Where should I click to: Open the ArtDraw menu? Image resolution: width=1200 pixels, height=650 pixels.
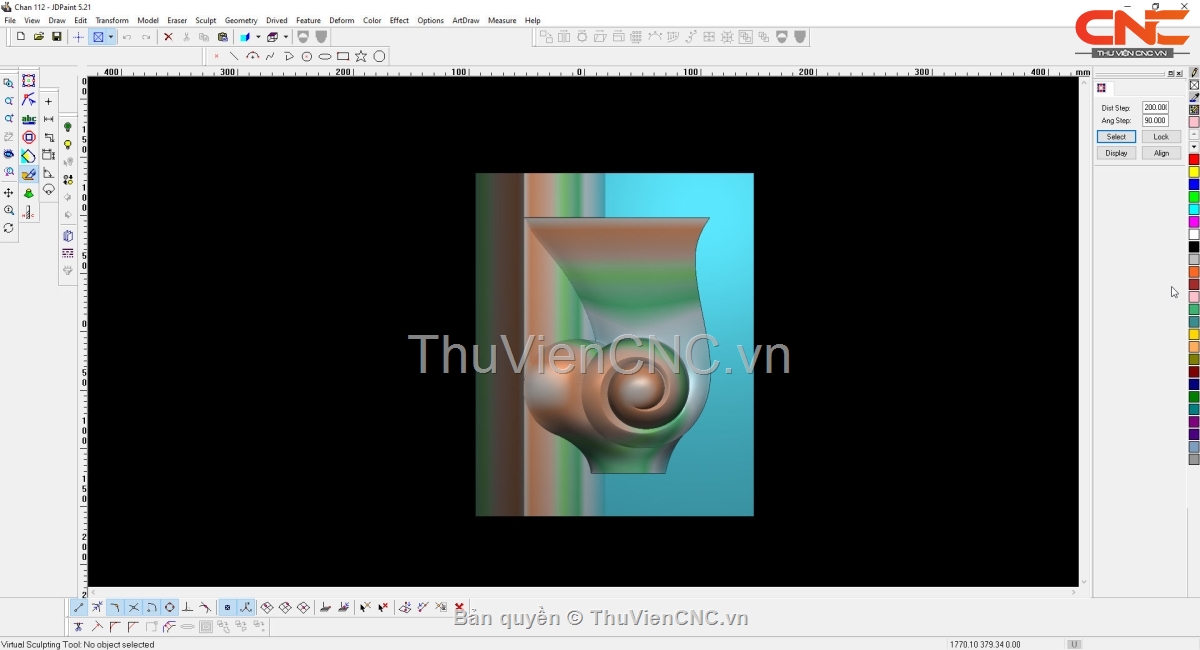[465, 20]
